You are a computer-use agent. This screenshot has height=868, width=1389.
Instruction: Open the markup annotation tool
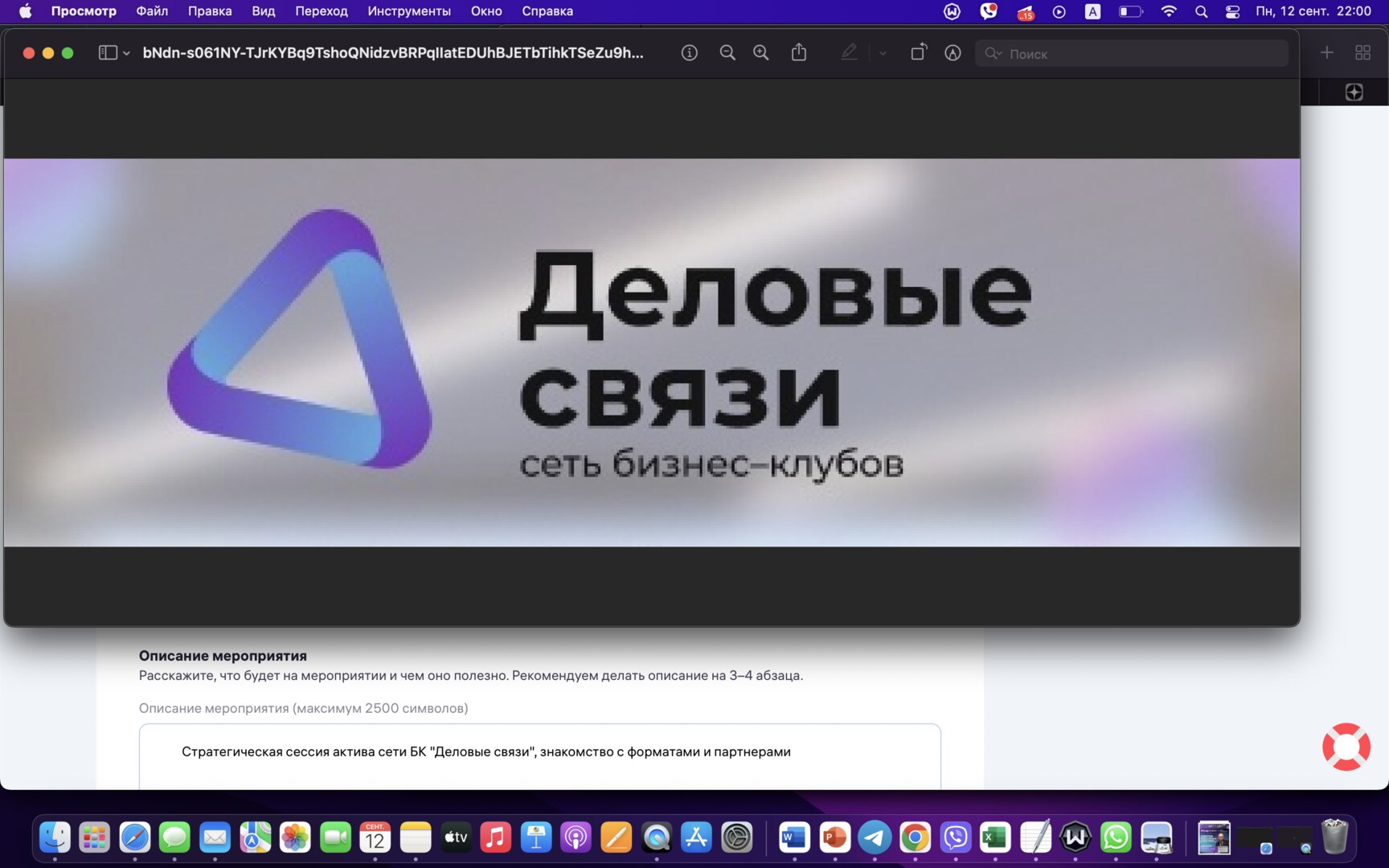pos(849,52)
